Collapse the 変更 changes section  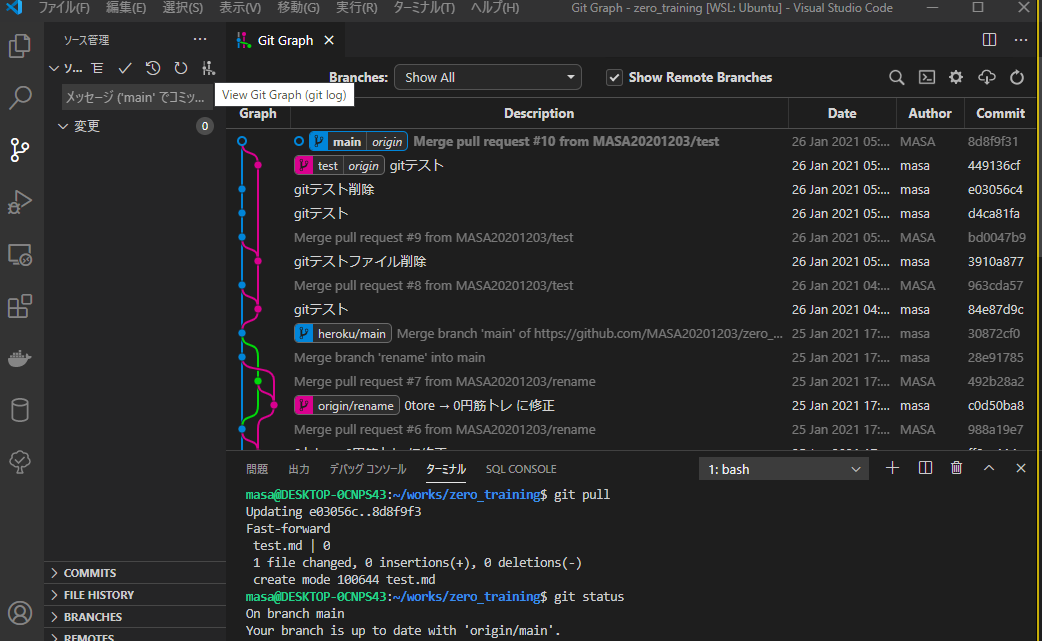63,126
